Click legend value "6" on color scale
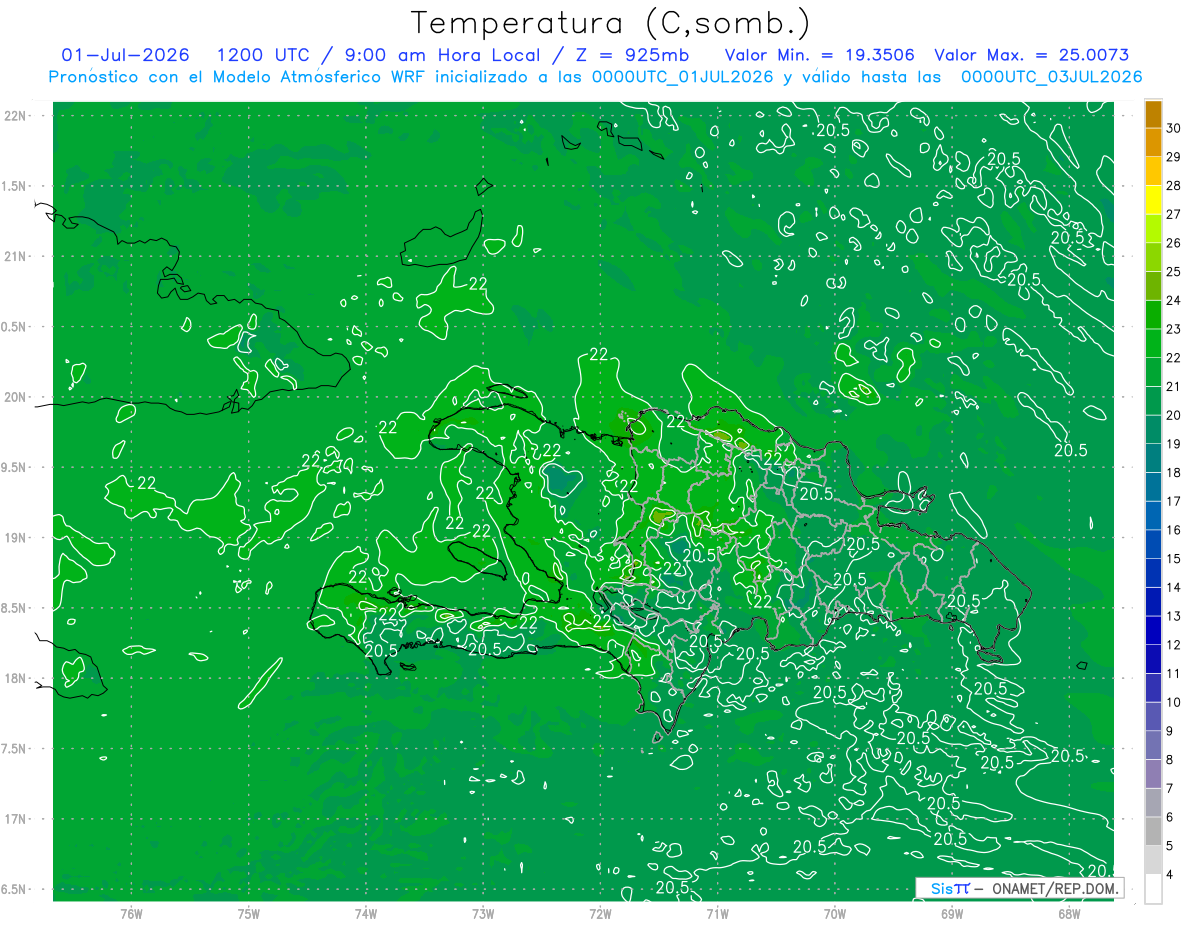The width and height of the screenshot is (1200, 927). pos(1170,818)
